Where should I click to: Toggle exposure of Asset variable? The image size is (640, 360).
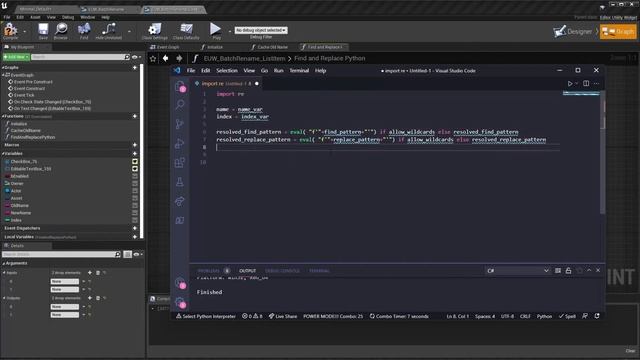tap(135, 198)
